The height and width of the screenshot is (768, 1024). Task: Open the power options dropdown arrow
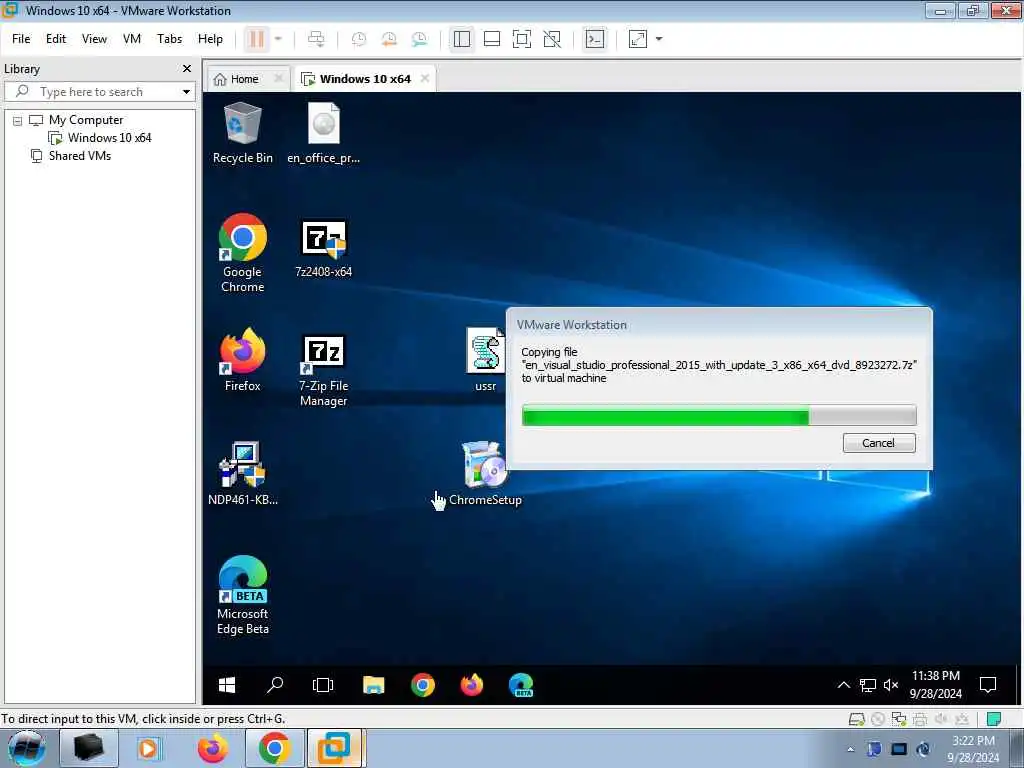pyautogui.click(x=278, y=39)
